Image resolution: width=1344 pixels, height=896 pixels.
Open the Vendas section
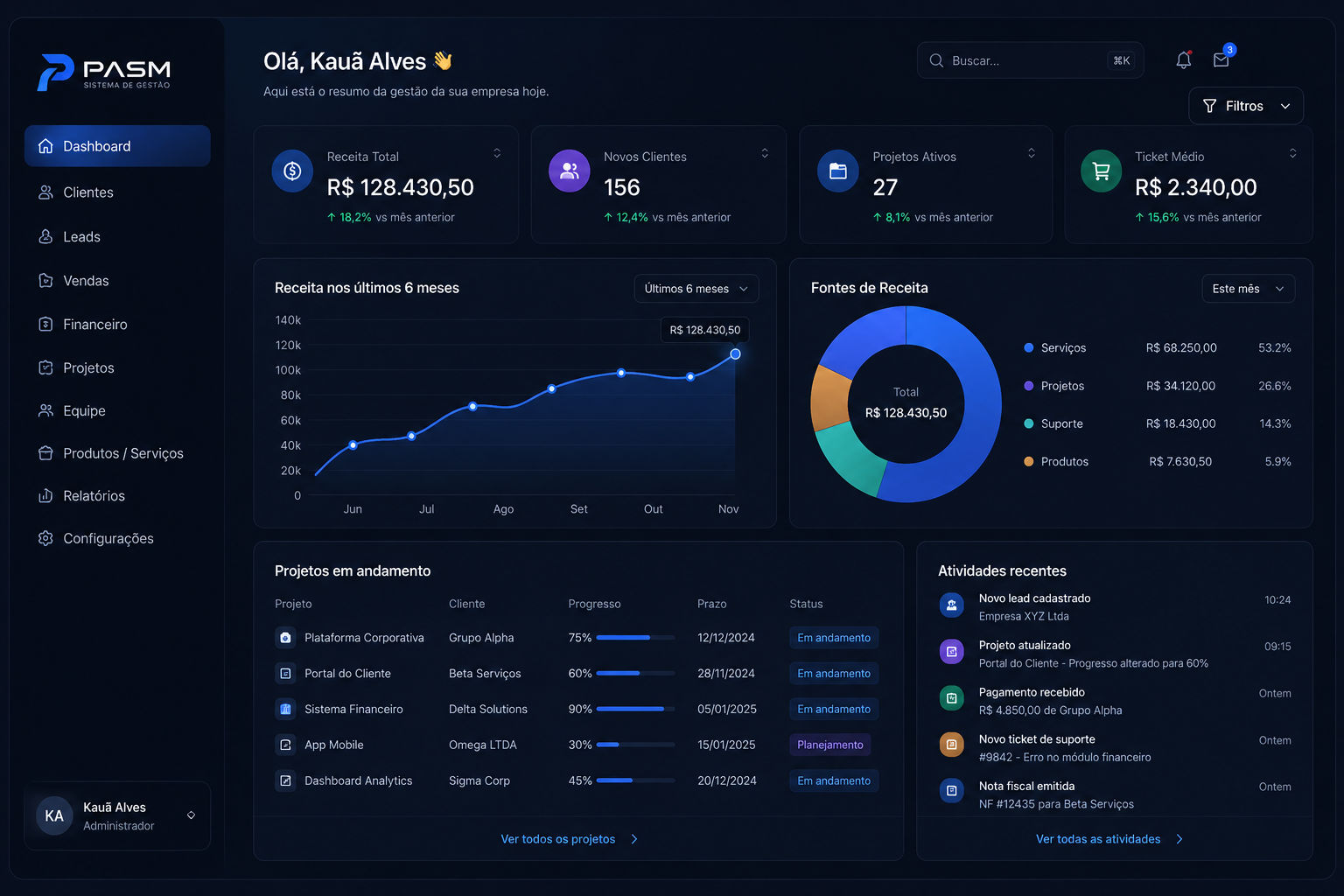tap(117, 280)
